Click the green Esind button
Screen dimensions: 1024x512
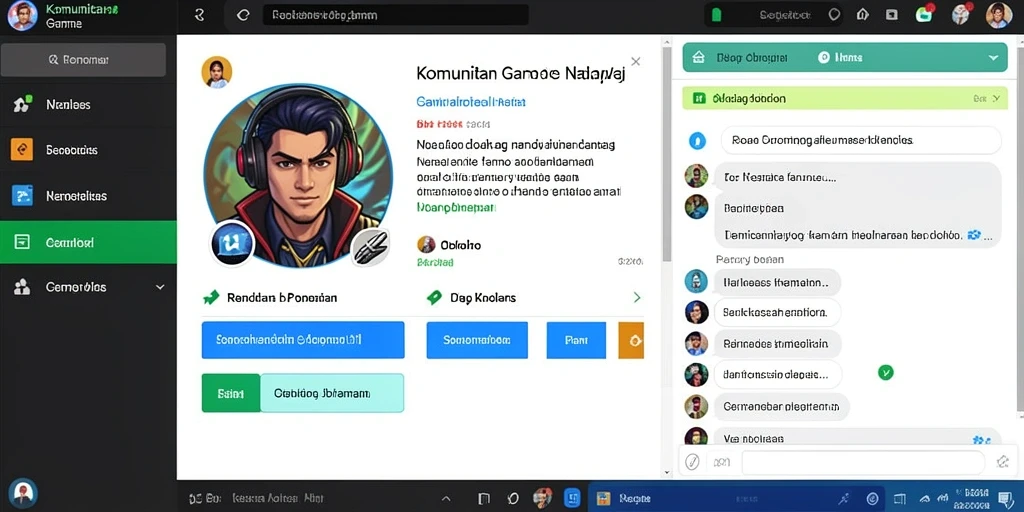(231, 393)
